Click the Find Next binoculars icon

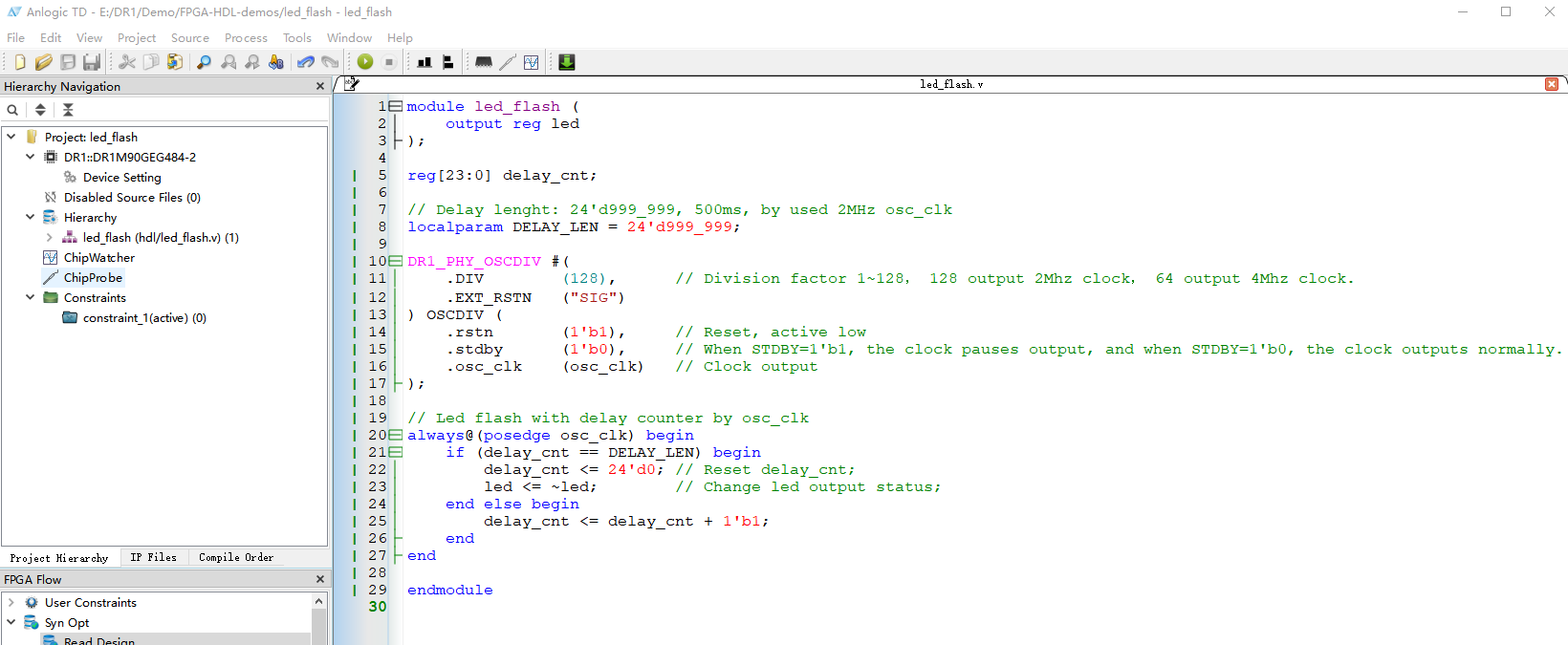click(x=252, y=62)
